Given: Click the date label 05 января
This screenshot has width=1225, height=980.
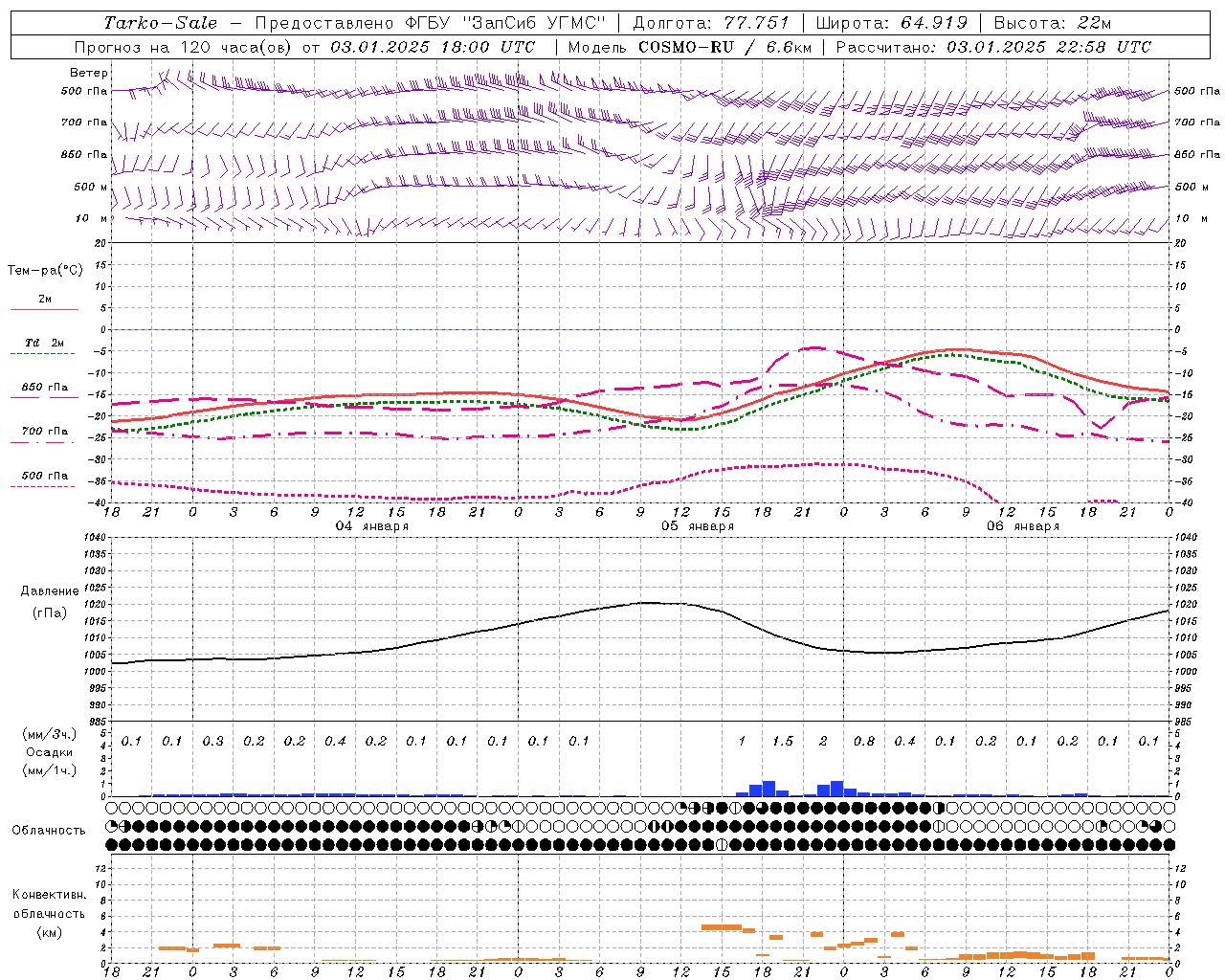Looking at the screenshot, I should point(697,526).
